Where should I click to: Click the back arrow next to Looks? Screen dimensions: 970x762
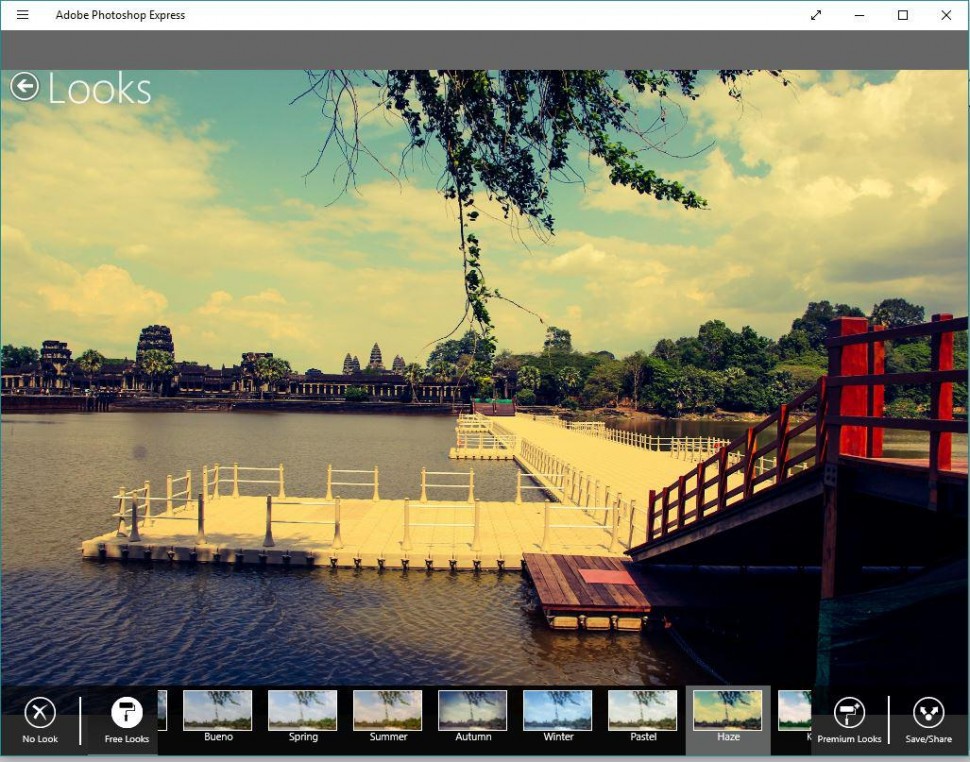[x=24, y=87]
